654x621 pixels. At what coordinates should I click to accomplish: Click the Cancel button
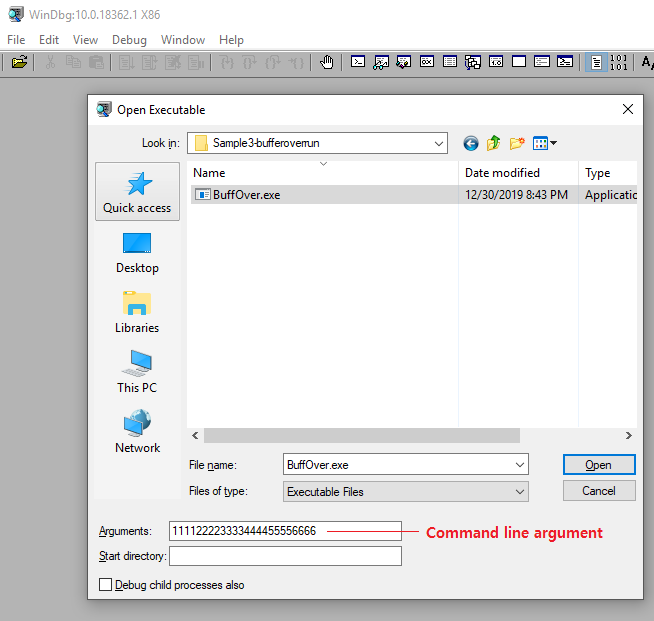click(599, 490)
